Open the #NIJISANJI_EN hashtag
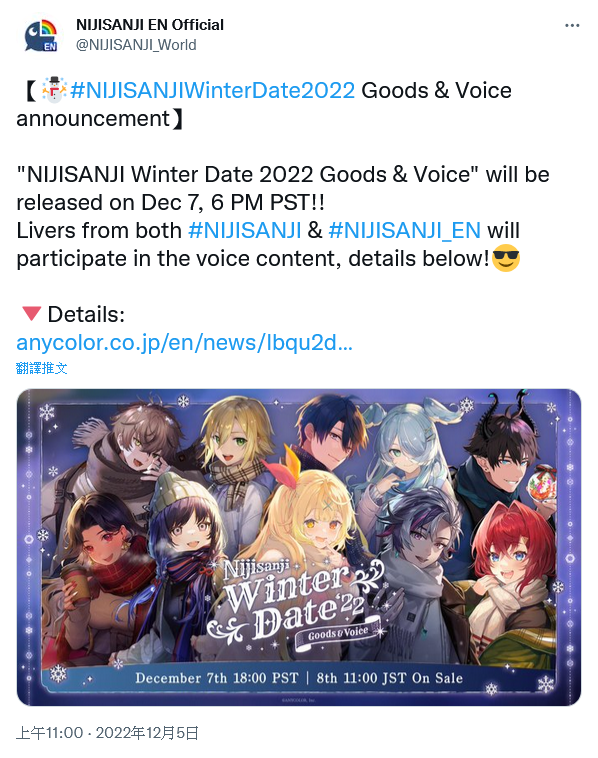This screenshot has width=598, height=758. click(x=405, y=231)
